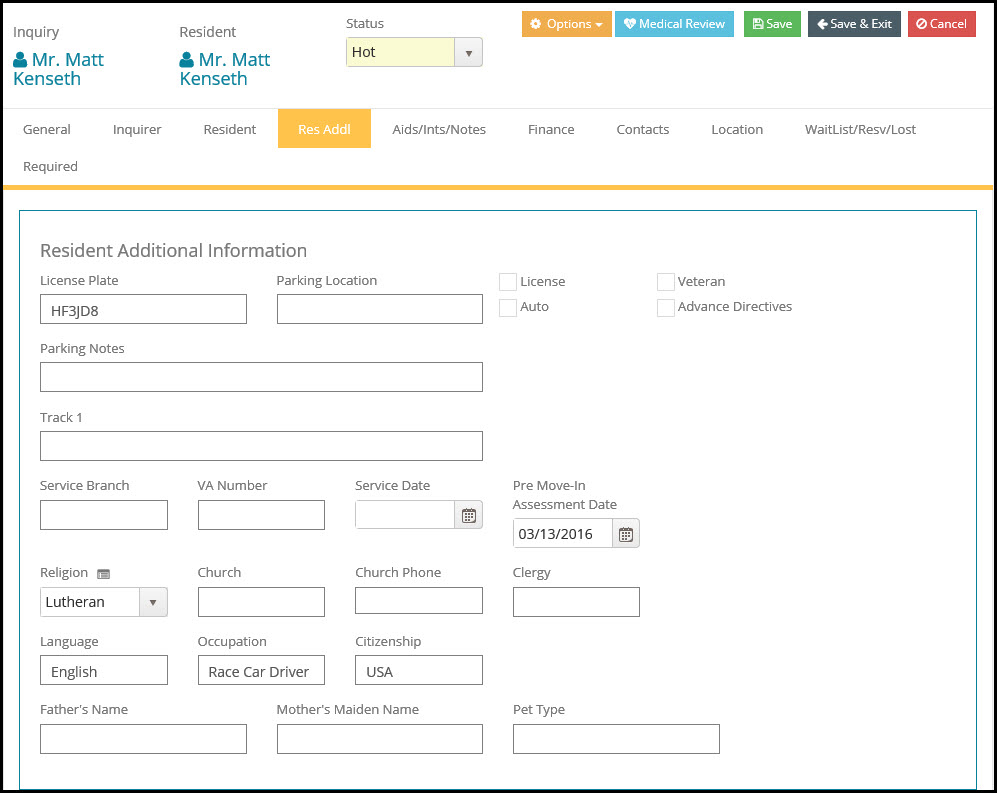Open the Service Date calendar picker
The height and width of the screenshot is (793, 997).
tap(468, 516)
